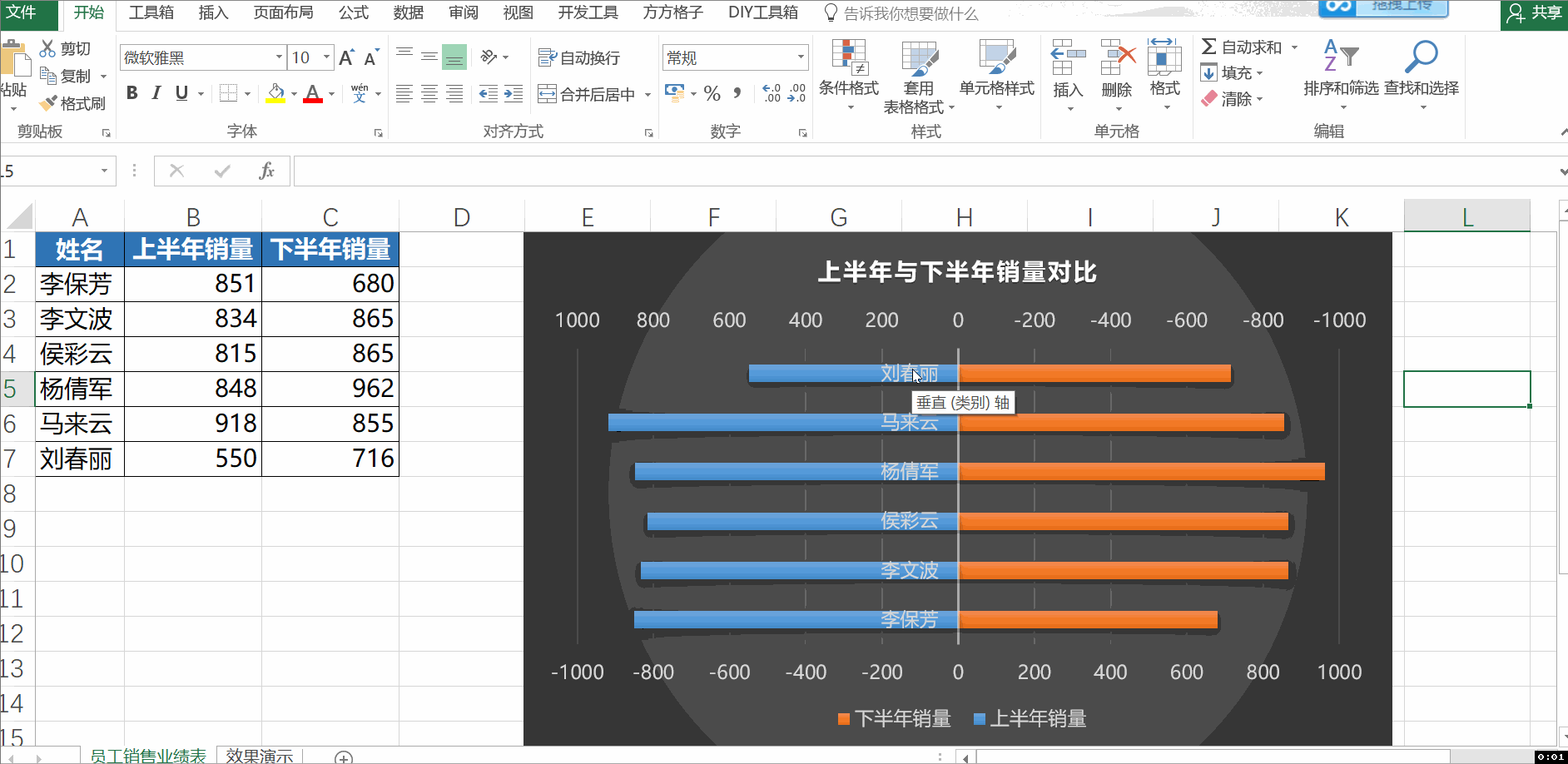Screen dimensions: 1568x764
Task: Click the Orientation text-angle icon
Action: pyautogui.click(x=489, y=57)
